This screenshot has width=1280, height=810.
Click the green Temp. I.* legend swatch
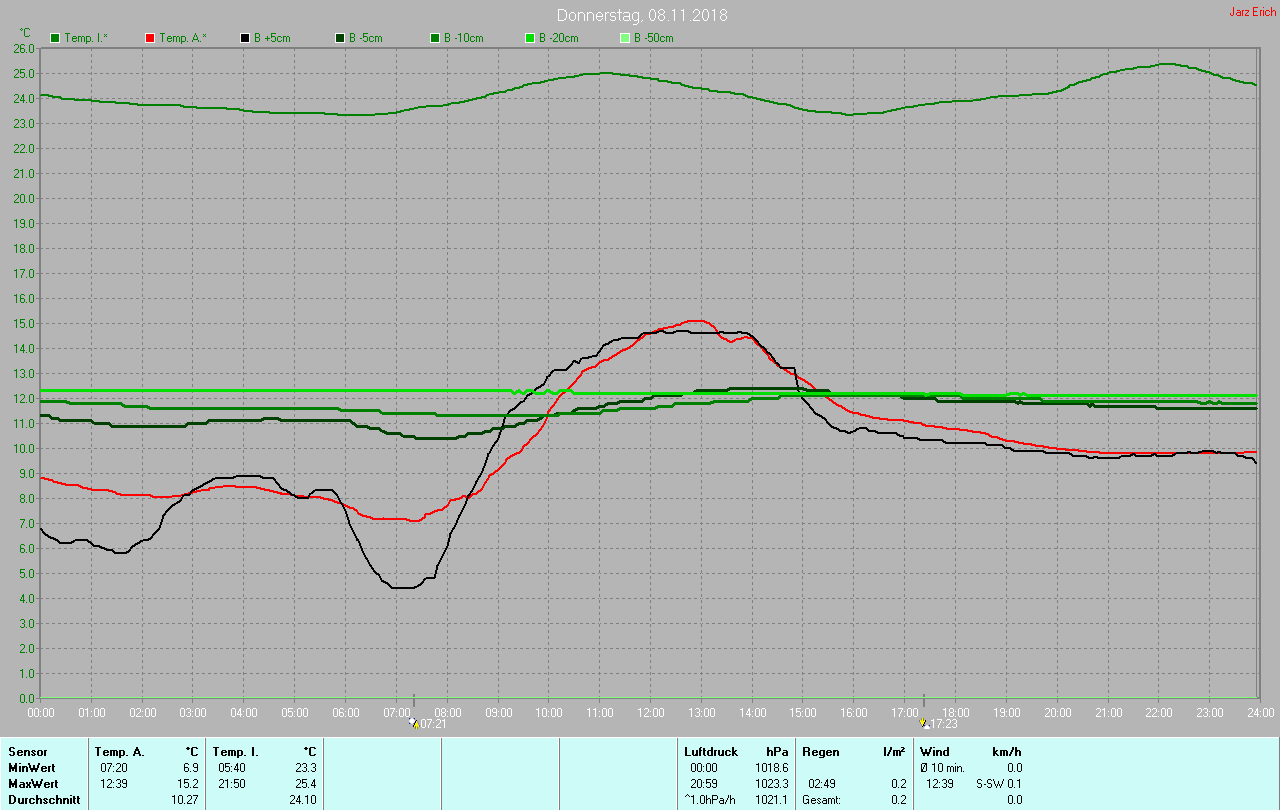(x=55, y=38)
